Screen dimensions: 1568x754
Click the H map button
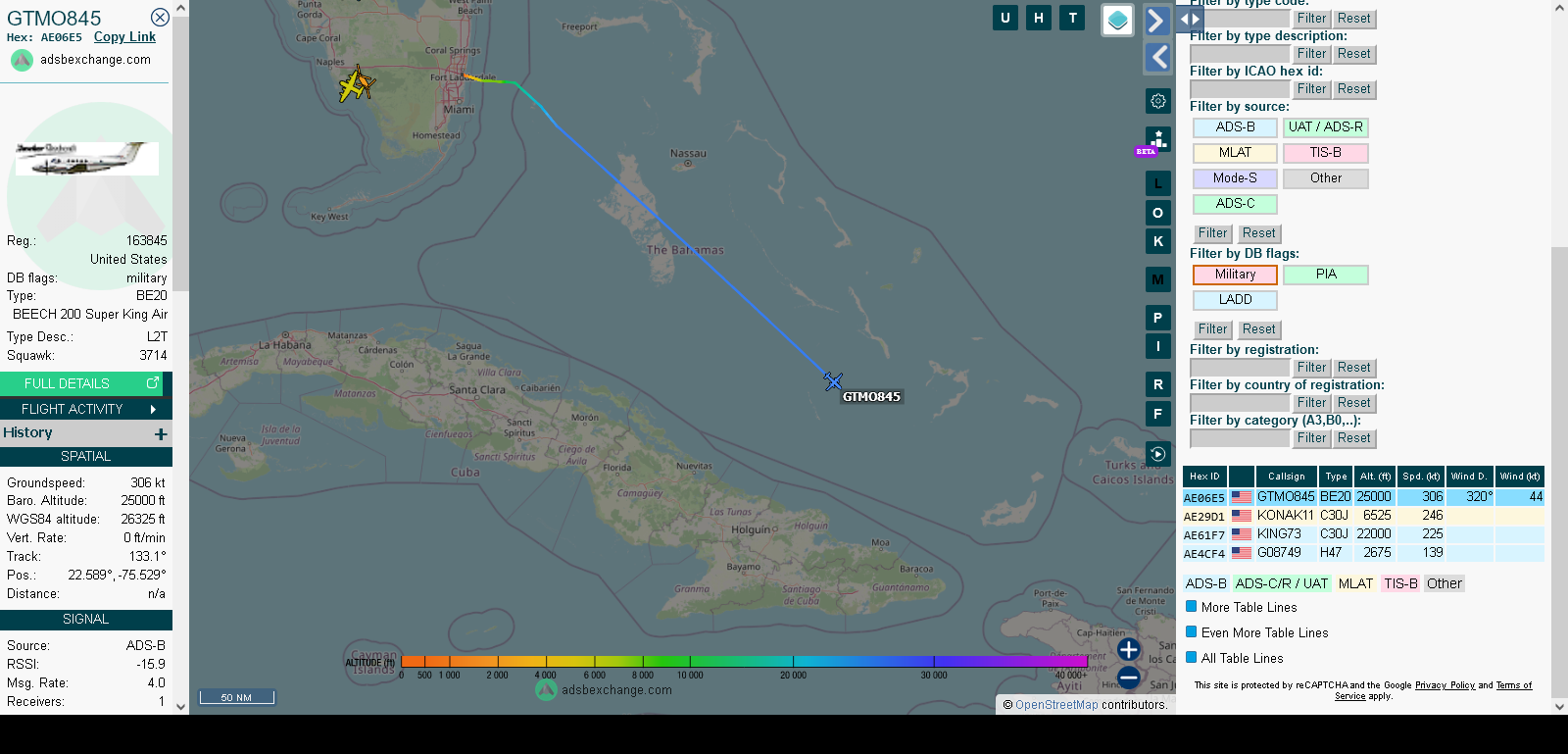pyautogui.click(x=1039, y=18)
